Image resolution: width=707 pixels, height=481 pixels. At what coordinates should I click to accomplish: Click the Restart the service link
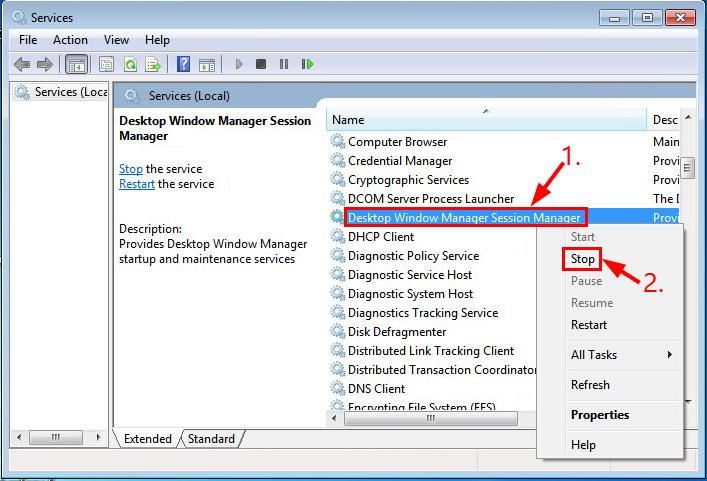pos(137,184)
